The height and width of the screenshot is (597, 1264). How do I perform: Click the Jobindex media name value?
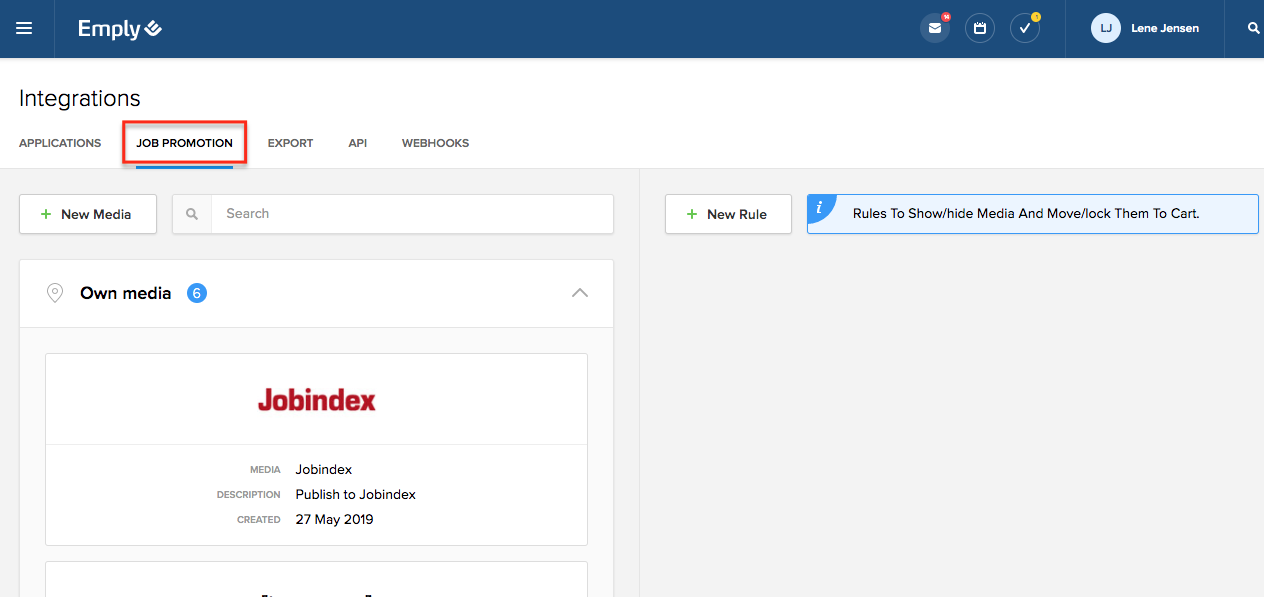[x=324, y=469]
